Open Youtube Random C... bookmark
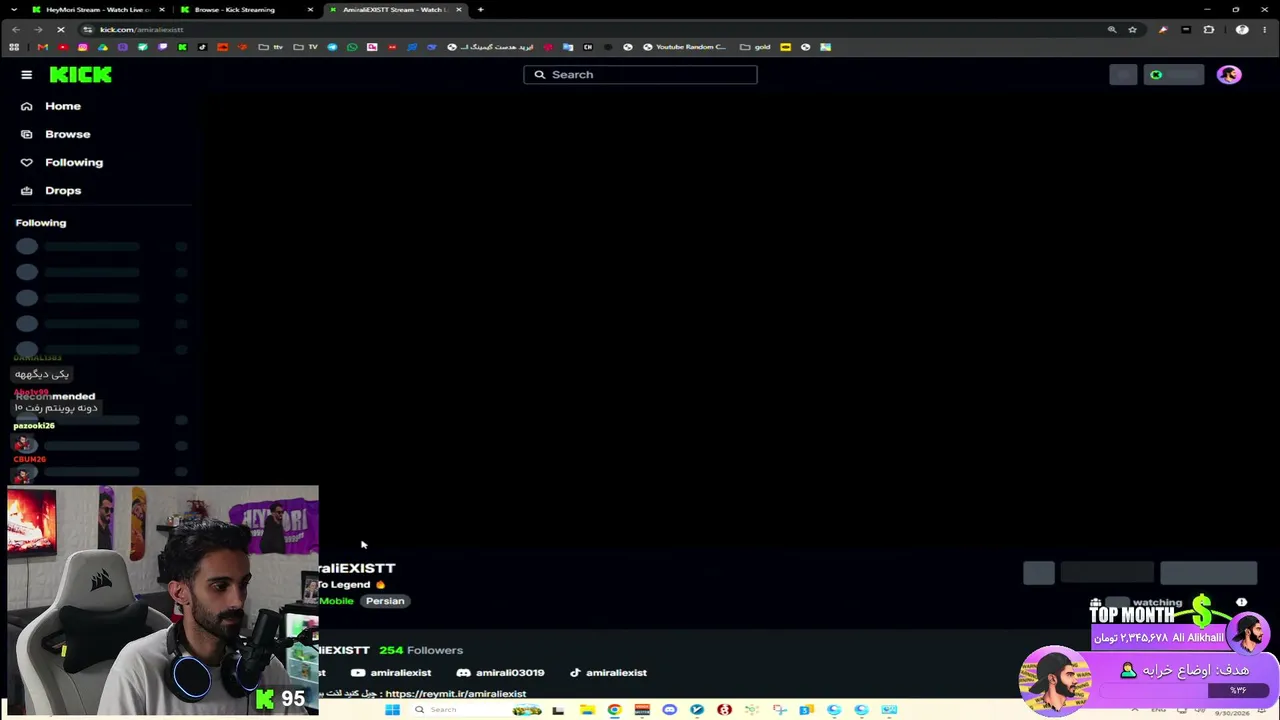Image resolution: width=1280 pixels, height=720 pixels. click(x=685, y=47)
